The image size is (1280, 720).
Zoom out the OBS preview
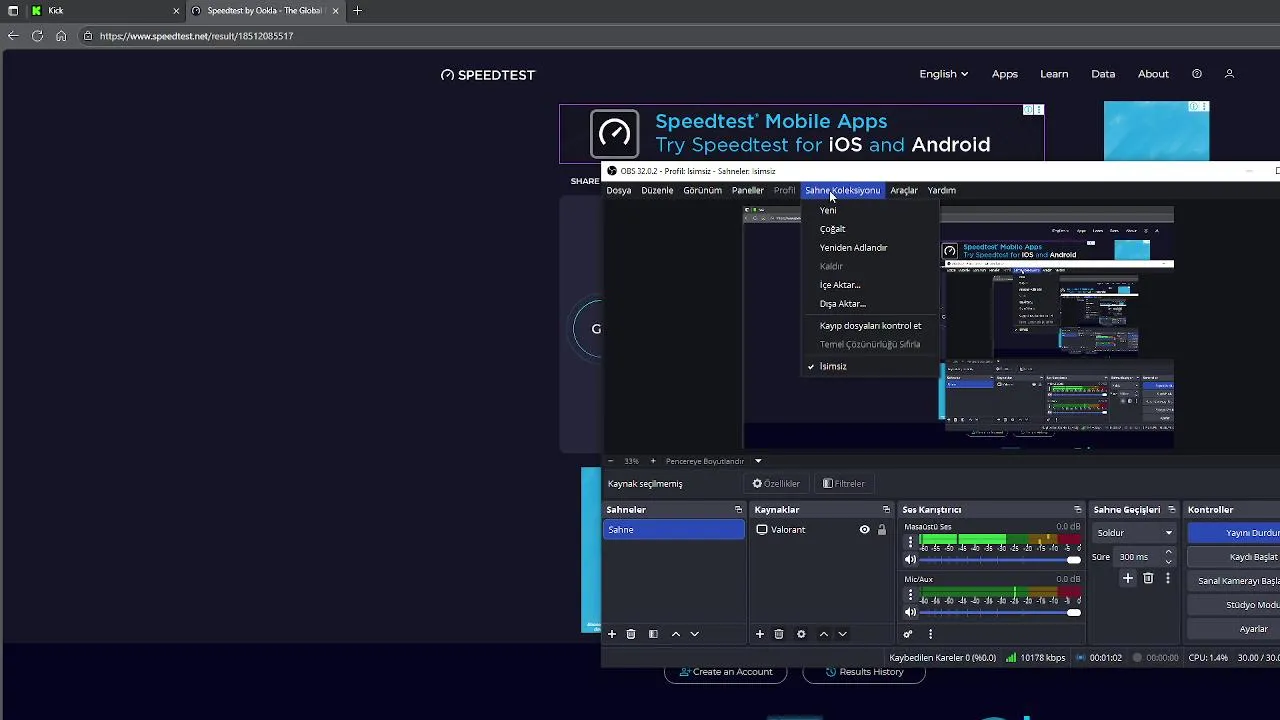pos(611,461)
